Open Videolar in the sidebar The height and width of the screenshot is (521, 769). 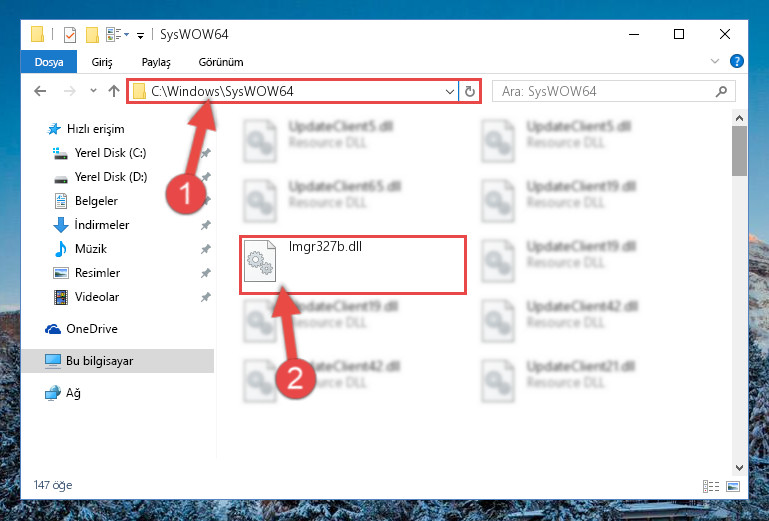coord(97,297)
